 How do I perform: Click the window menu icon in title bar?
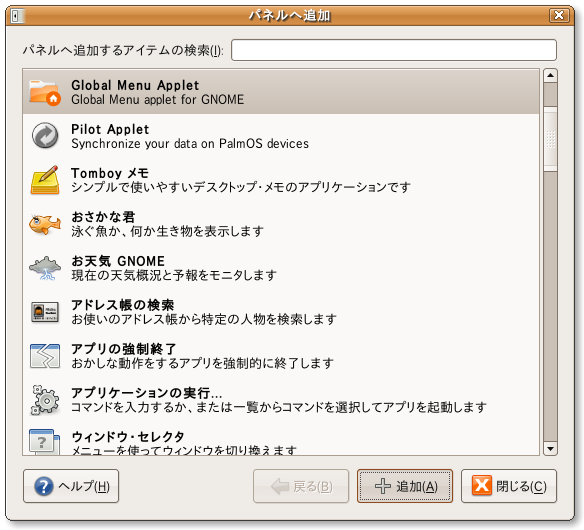pos(18,16)
